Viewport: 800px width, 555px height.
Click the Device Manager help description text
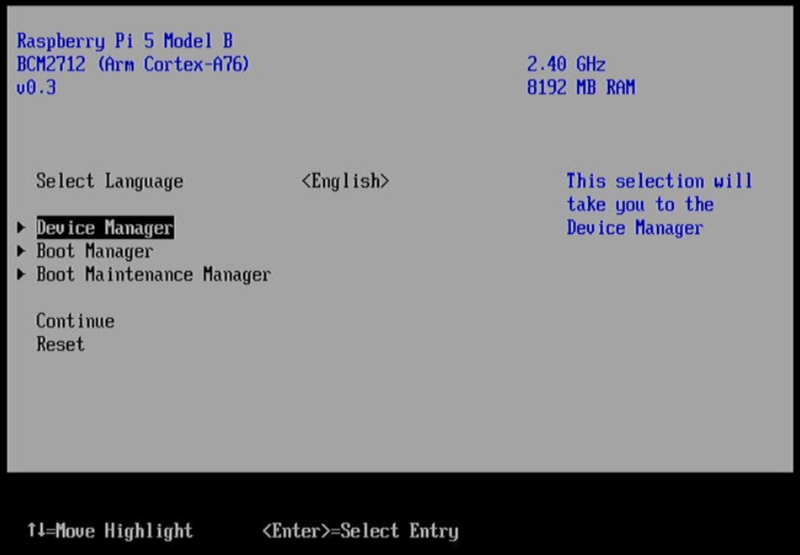[x=659, y=205]
